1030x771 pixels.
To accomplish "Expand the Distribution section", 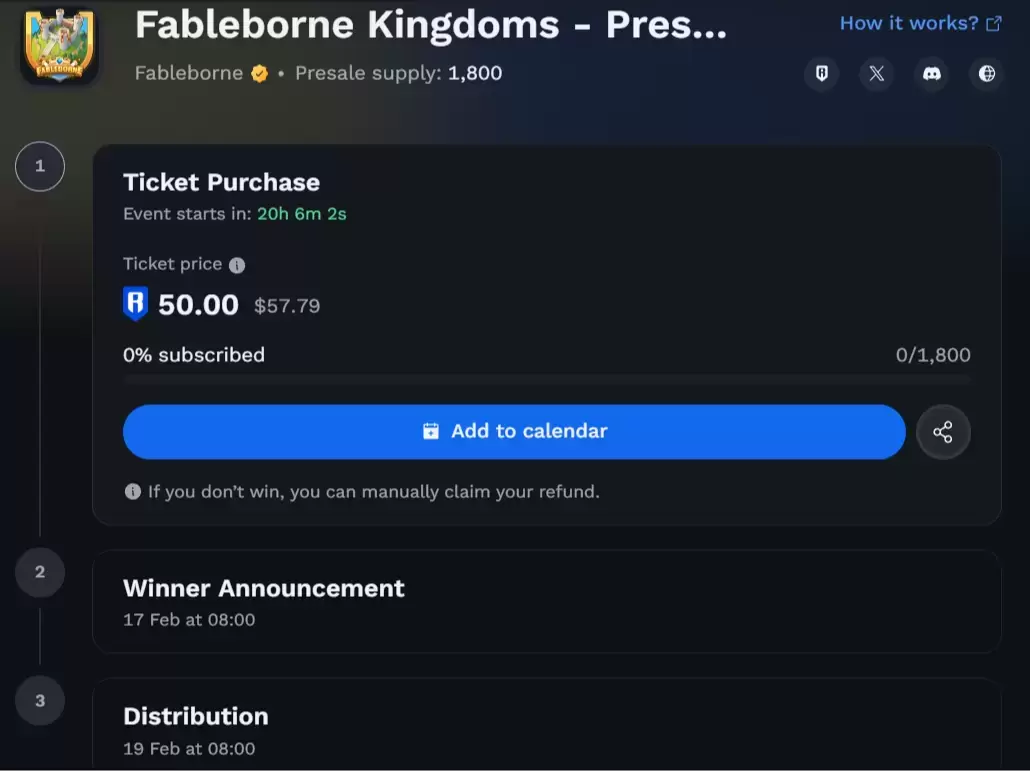I will (546, 728).
